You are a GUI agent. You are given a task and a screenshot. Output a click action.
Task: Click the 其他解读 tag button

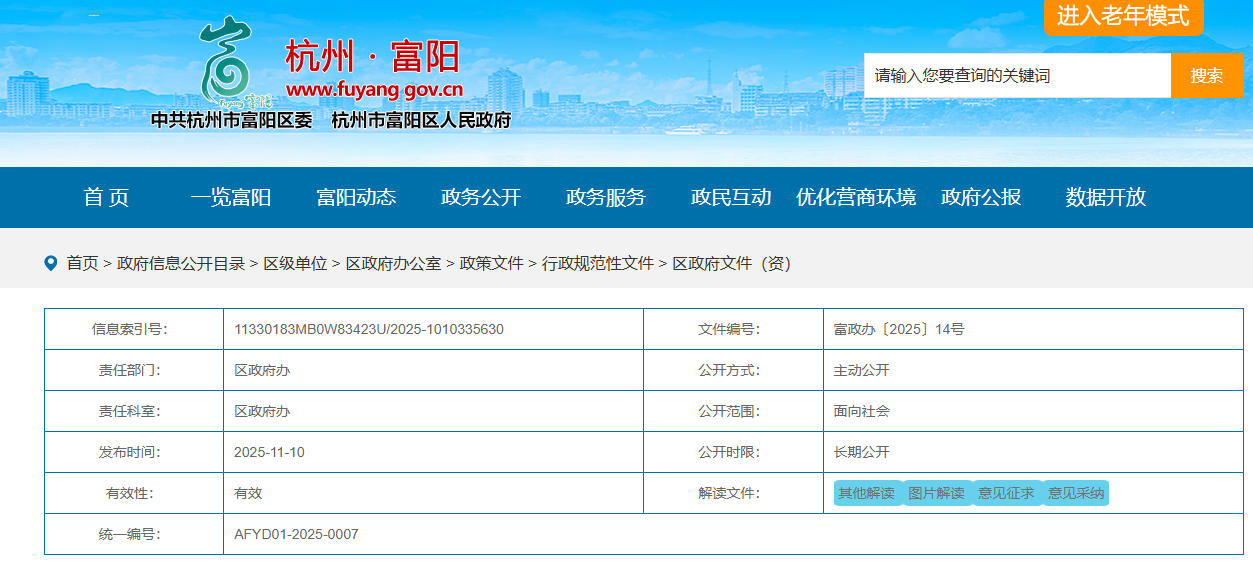(867, 493)
